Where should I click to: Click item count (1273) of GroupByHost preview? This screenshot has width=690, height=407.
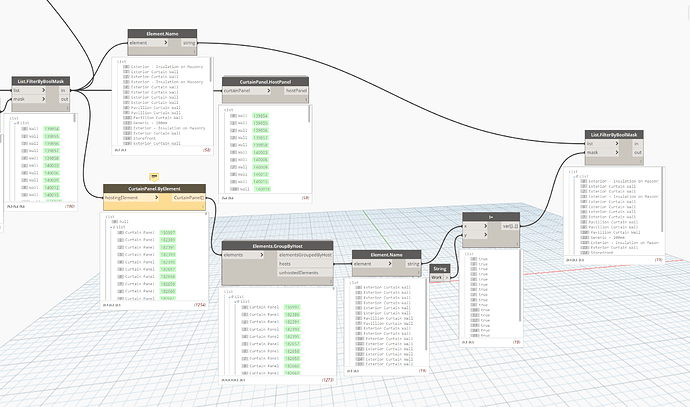pos(327,380)
